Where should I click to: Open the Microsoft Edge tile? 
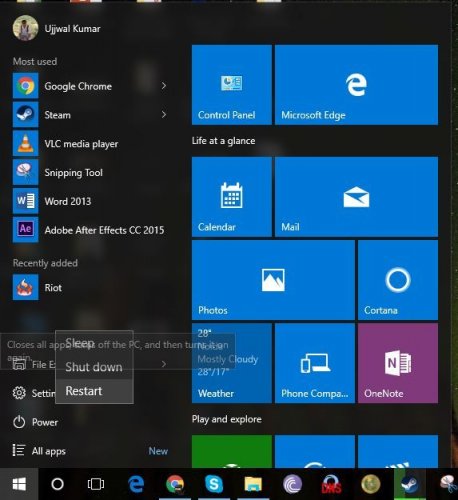coord(356,85)
